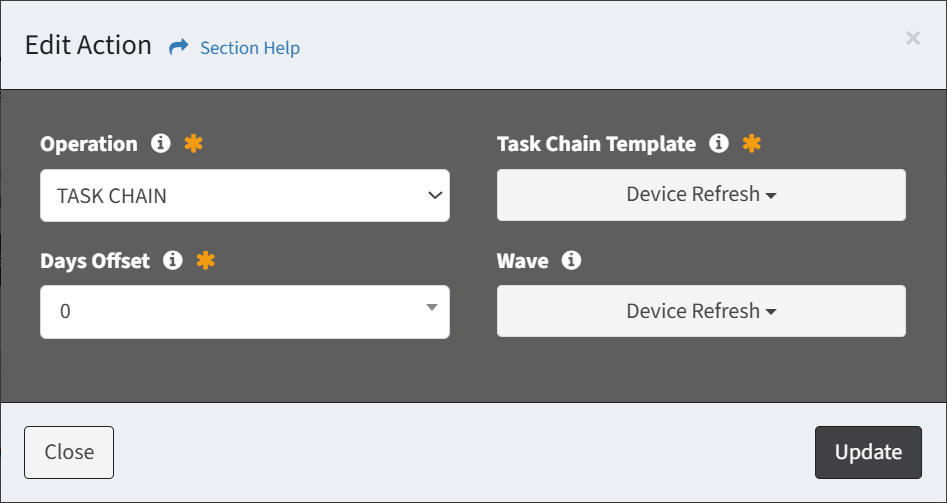Open the Section Help link
Image resolution: width=947 pixels, height=503 pixels.
250,48
